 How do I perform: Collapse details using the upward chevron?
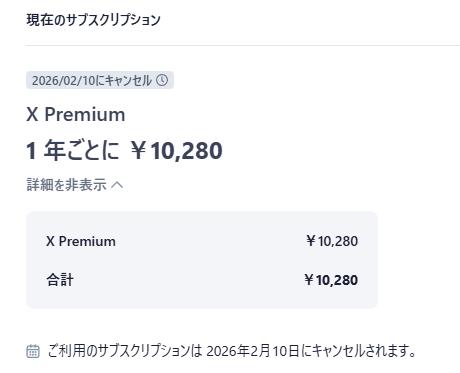click(x=117, y=185)
